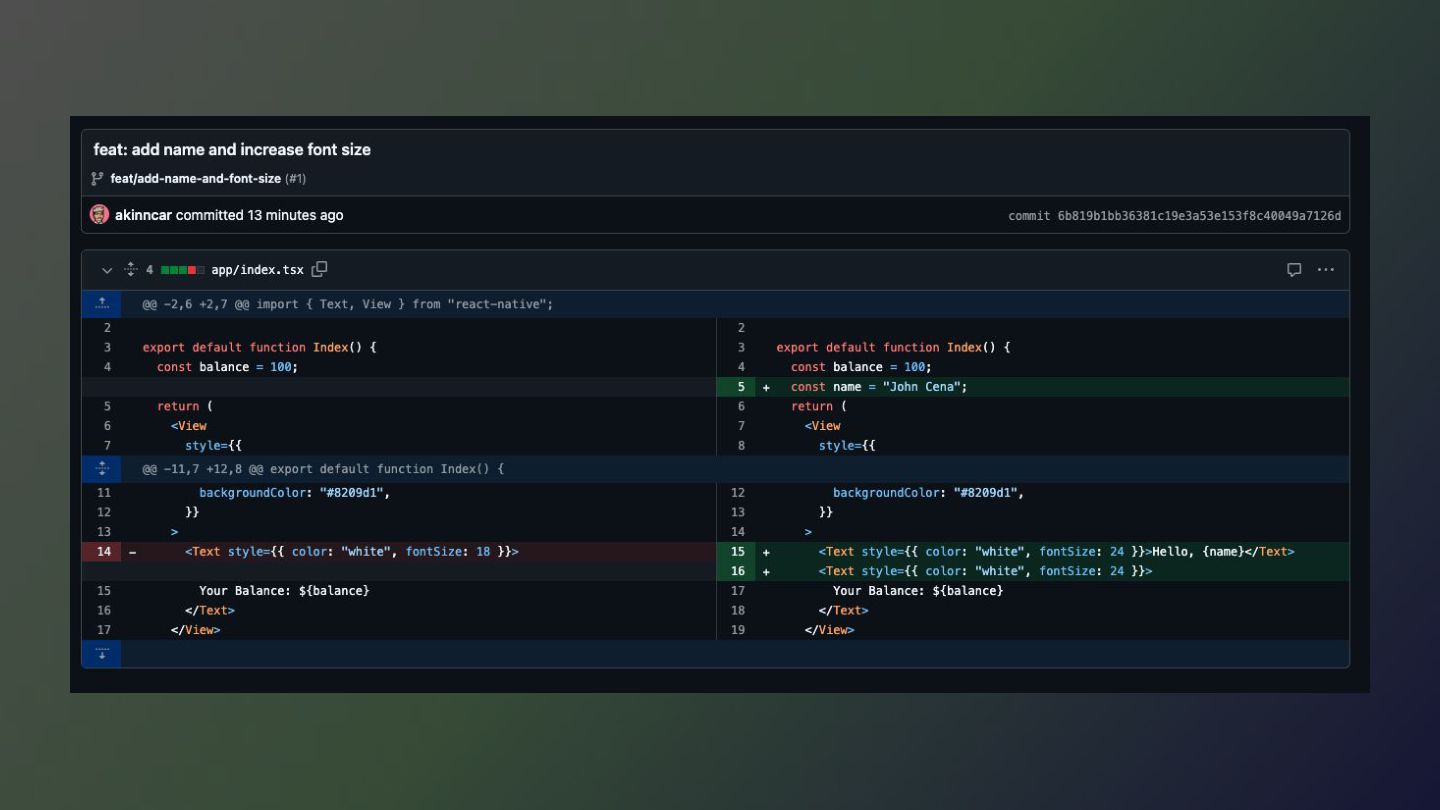Click the expand all lines icon
1440x810 pixels.
click(130, 270)
